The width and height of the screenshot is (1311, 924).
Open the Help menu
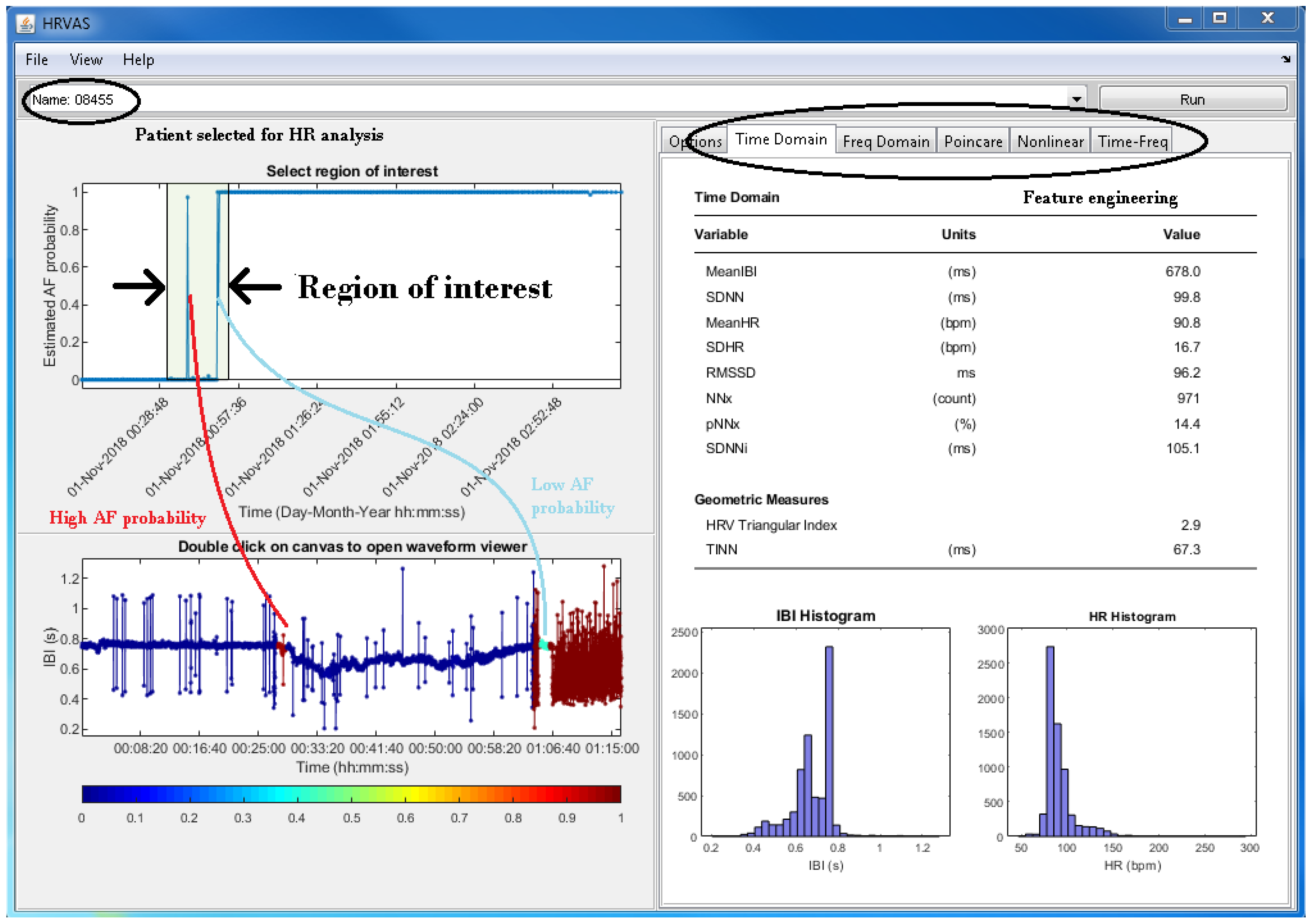(x=138, y=59)
